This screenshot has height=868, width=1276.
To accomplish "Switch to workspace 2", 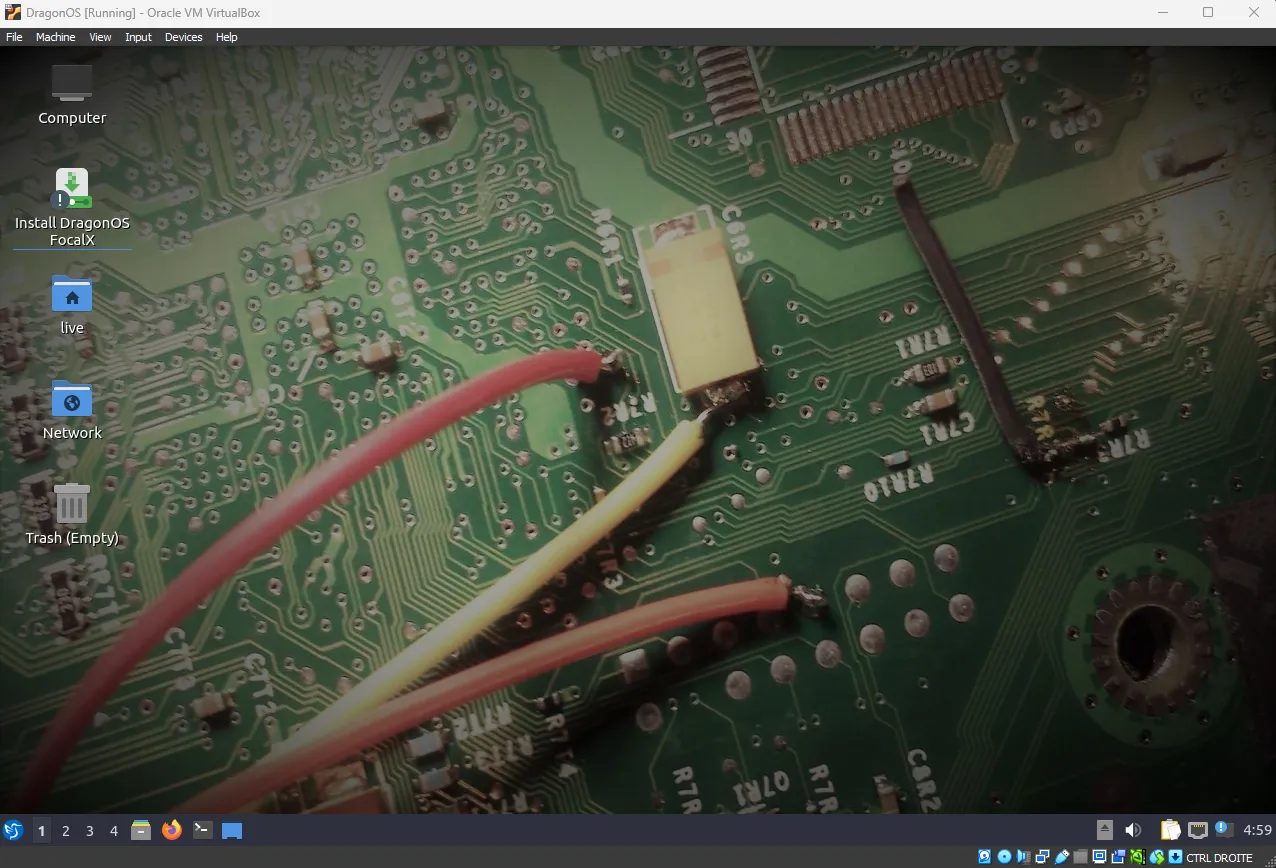I will pos(66,830).
